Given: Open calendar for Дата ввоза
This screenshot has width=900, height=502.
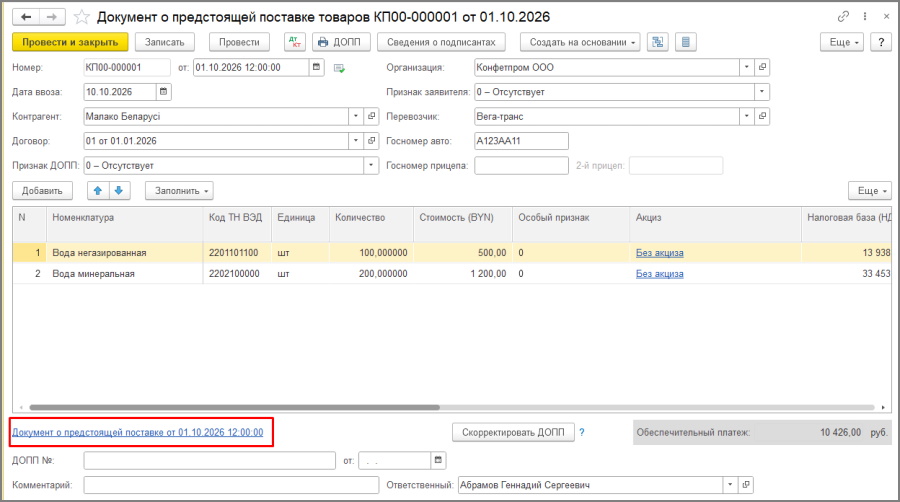Looking at the screenshot, I should point(164,92).
